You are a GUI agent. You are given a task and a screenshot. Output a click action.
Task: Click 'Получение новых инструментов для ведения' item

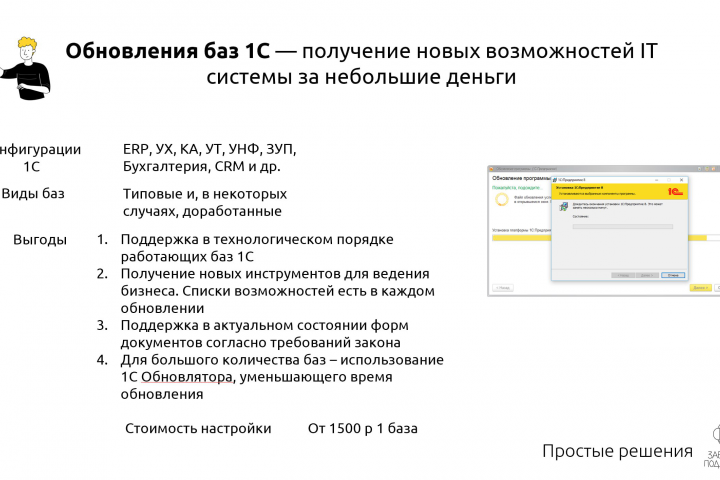tap(275, 274)
